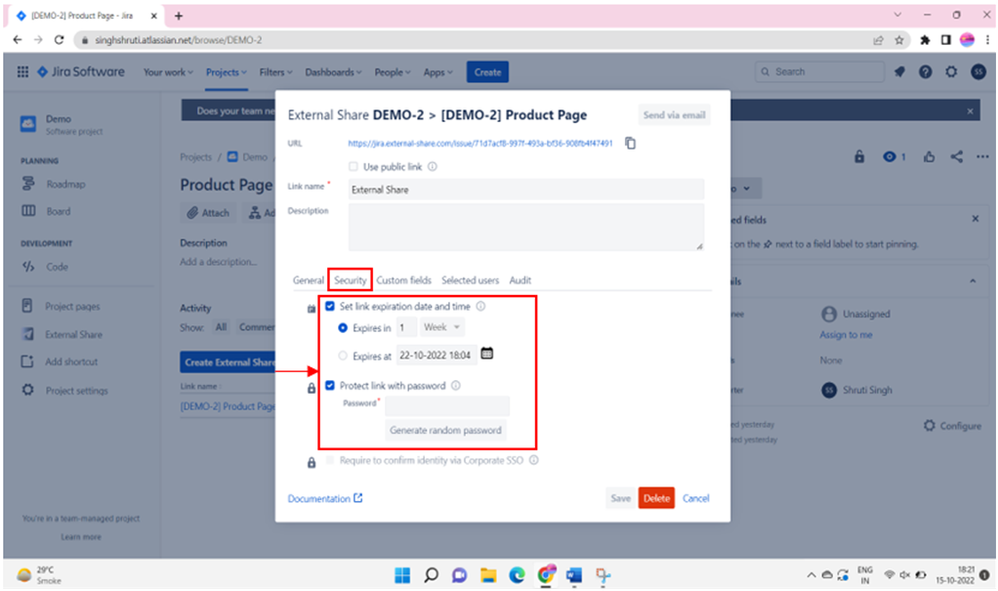Collapse the Details section chevron
Image resolution: width=998 pixels, height=591 pixels.
973,281
